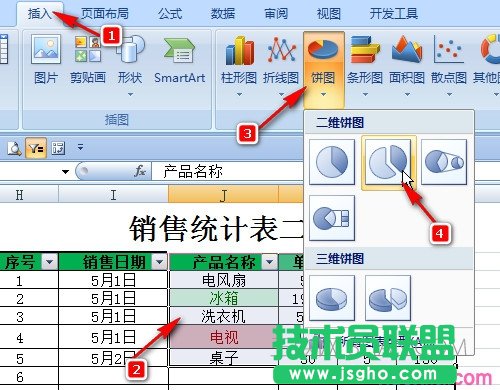
Task: Insert a picture with 图片 icon
Action: (46, 59)
